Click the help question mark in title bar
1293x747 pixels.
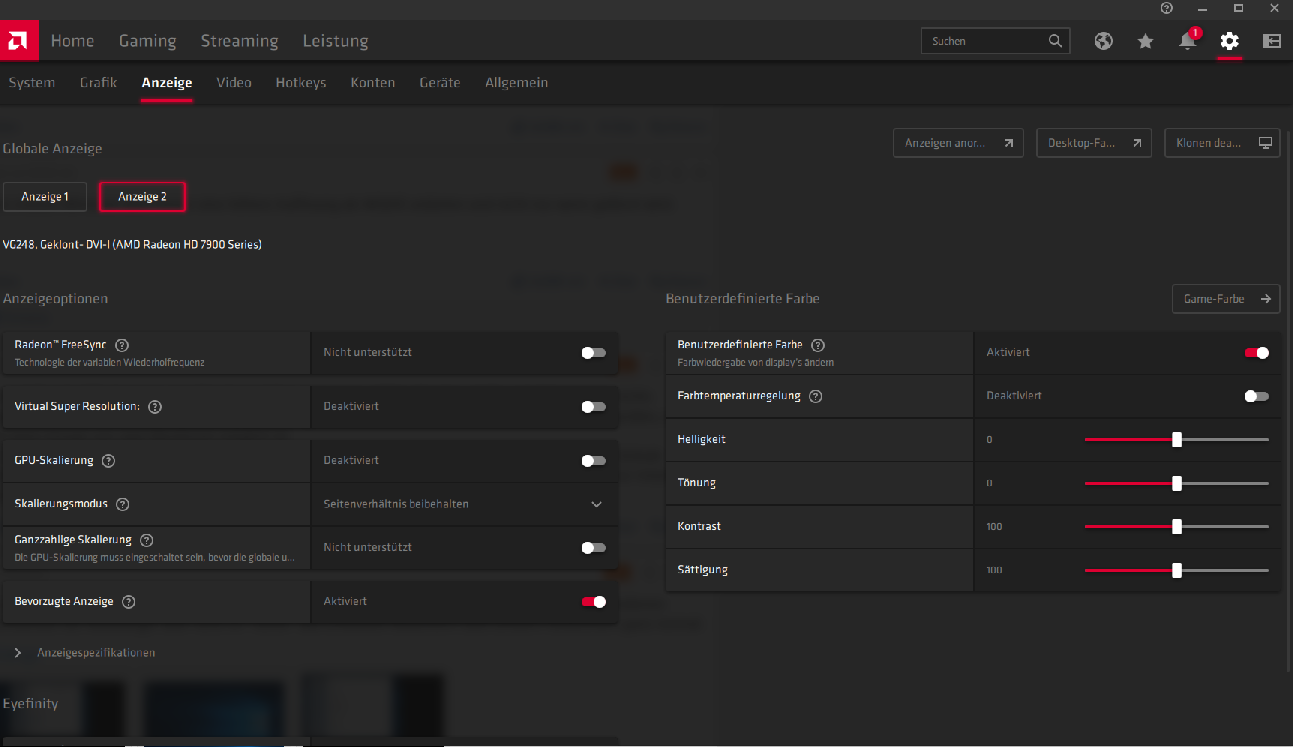tap(1166, 8)
